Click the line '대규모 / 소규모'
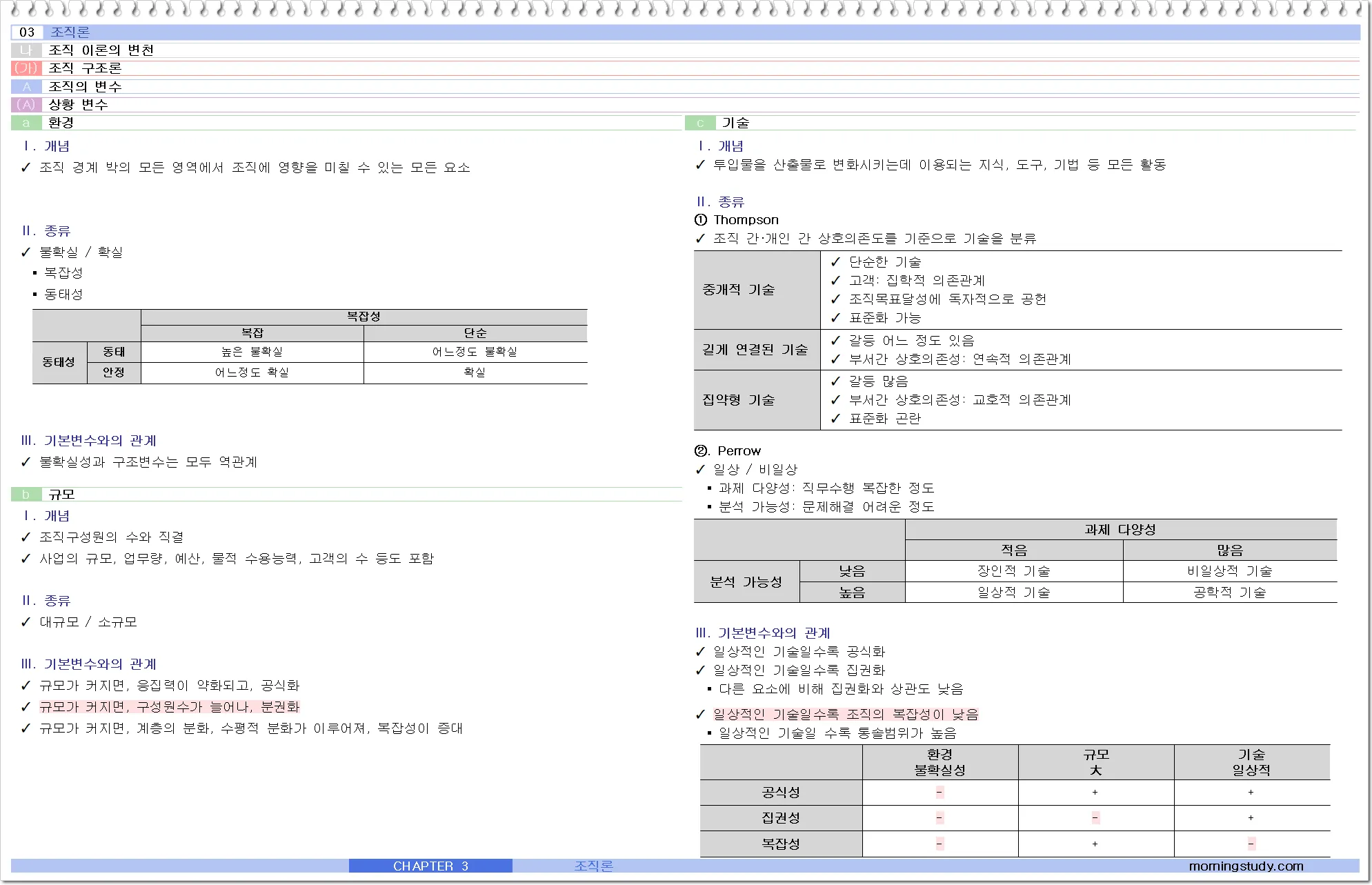1372x885 pixels. click(x=88, y=622)
